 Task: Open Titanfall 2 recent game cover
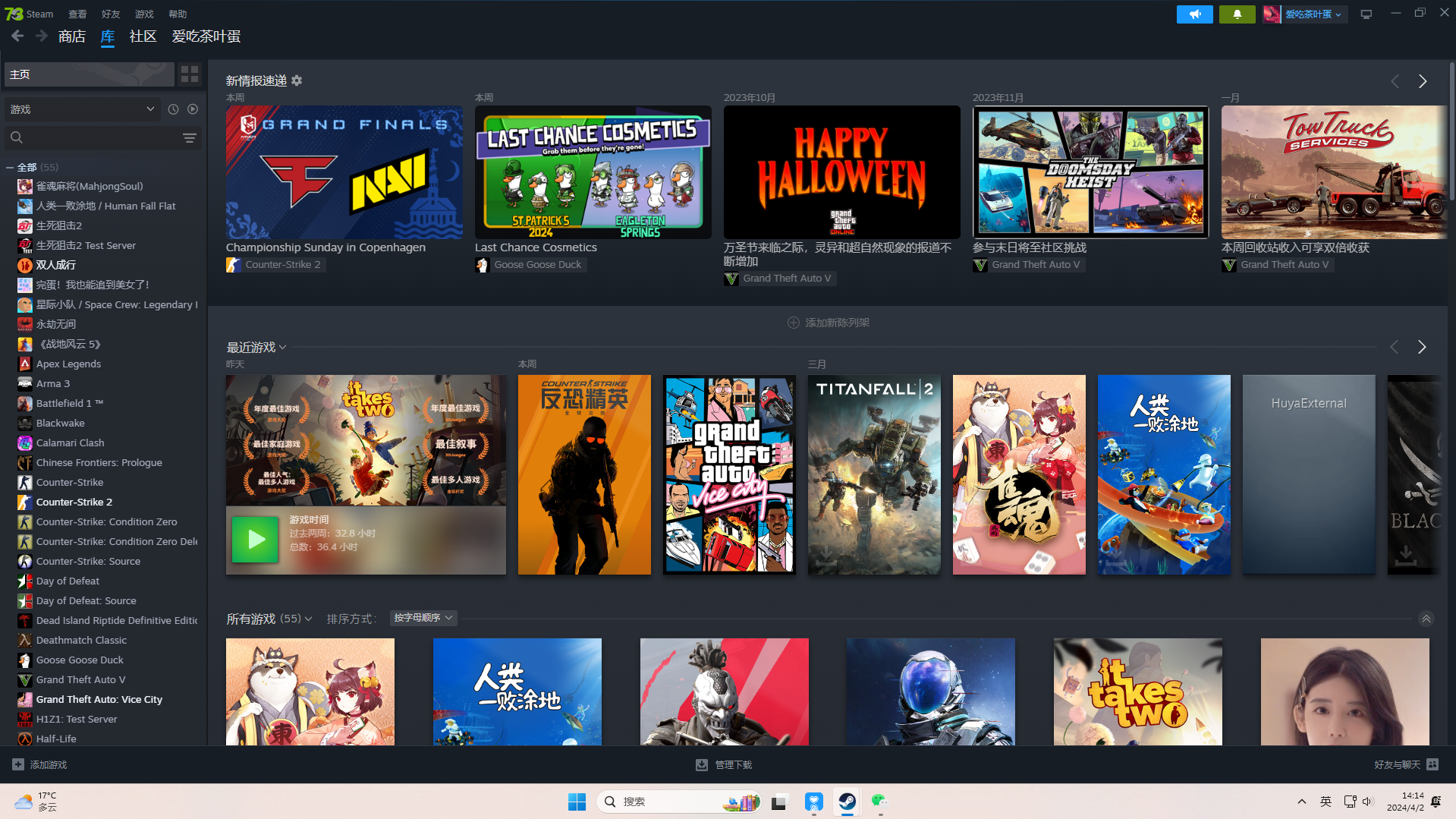[x=874, y=474]
